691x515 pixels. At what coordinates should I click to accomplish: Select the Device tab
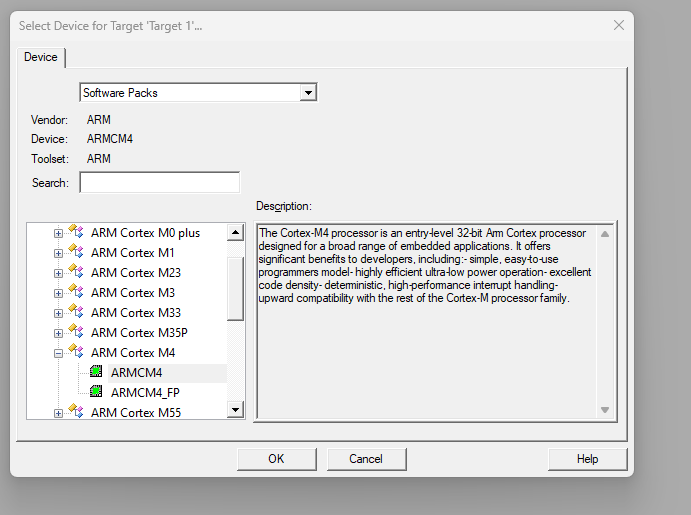[41, 57]
